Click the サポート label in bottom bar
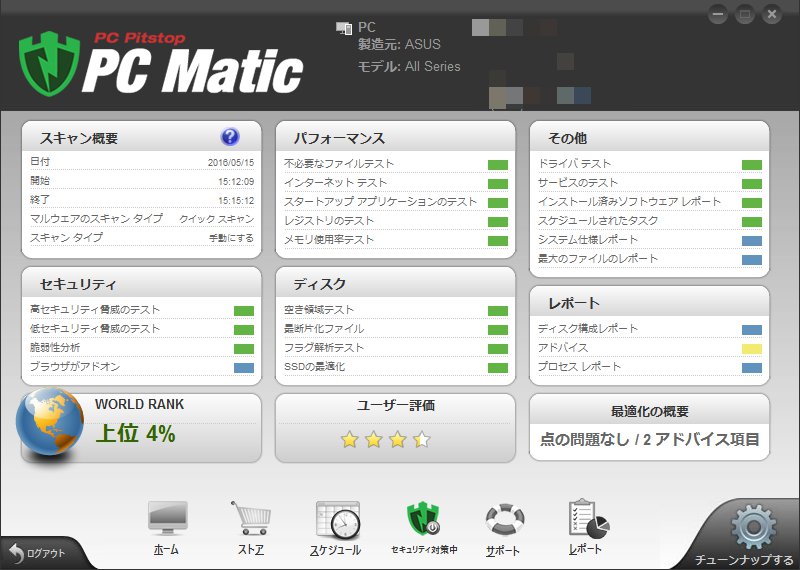Screen dimensions: 800x570 [503, 551]
